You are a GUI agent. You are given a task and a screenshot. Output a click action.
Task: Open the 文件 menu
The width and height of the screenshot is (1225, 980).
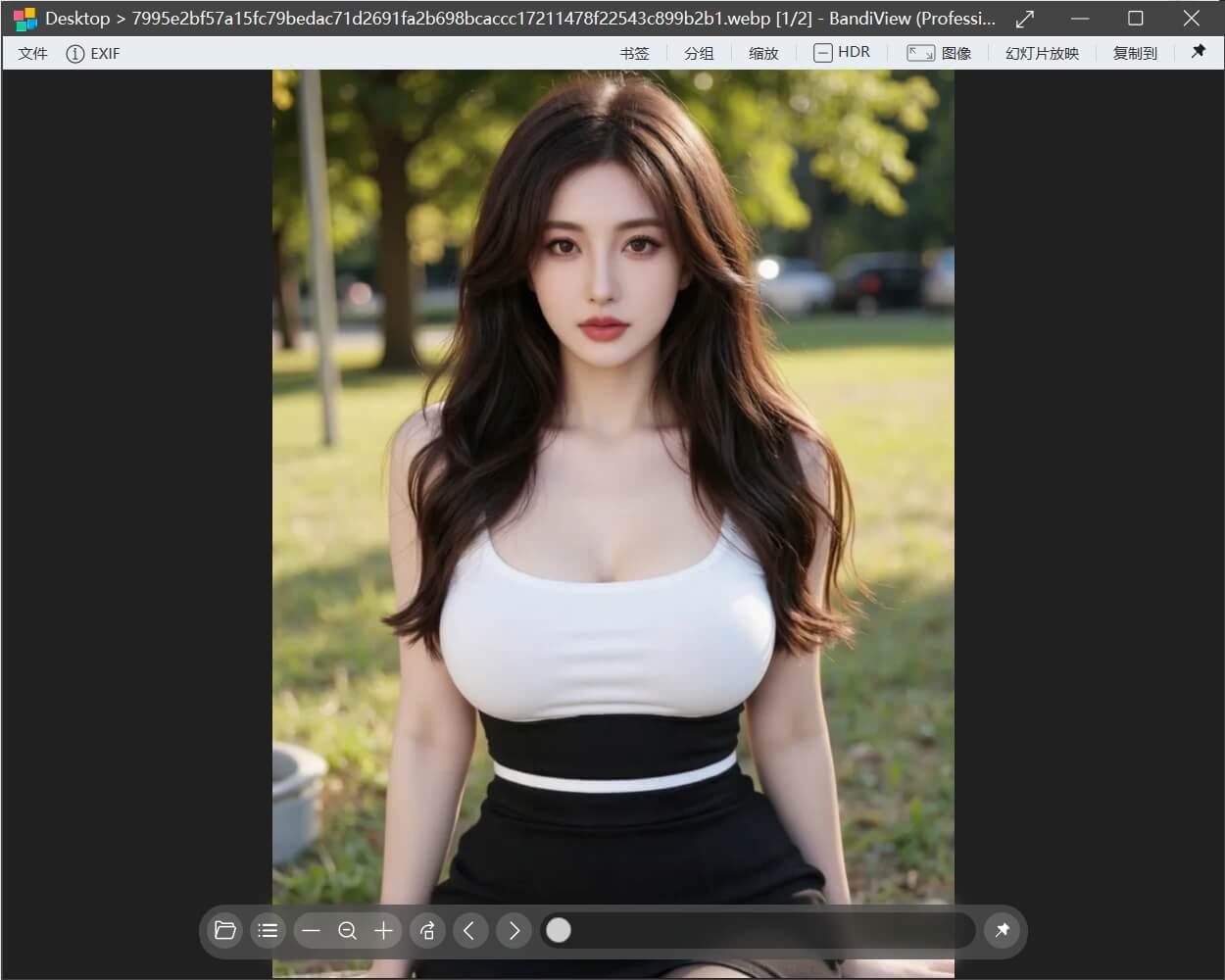[32, 54]
